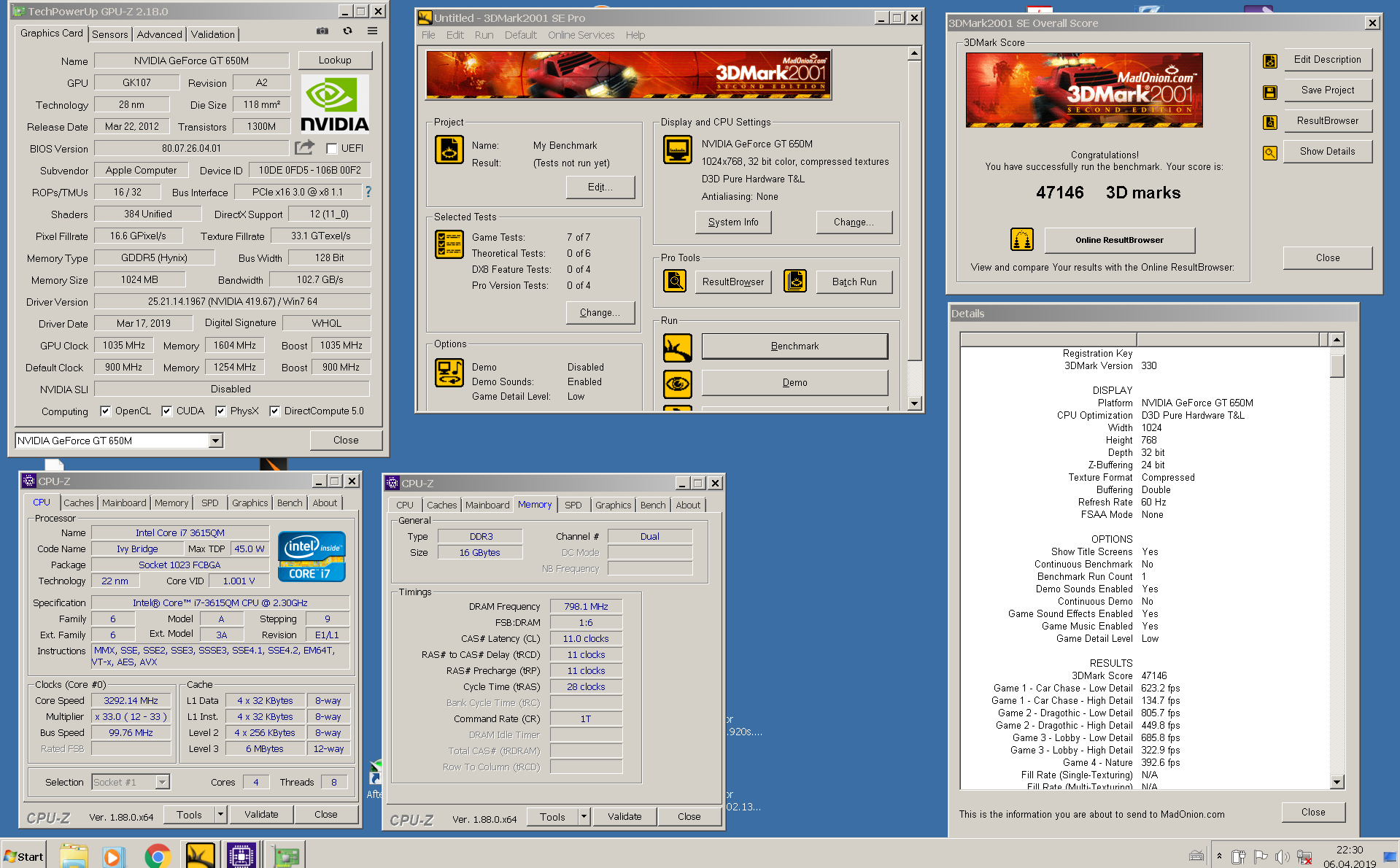1400x868 pixels.
Task: Click Validate in the left CPU-Z window
Action: click(261, 814)
